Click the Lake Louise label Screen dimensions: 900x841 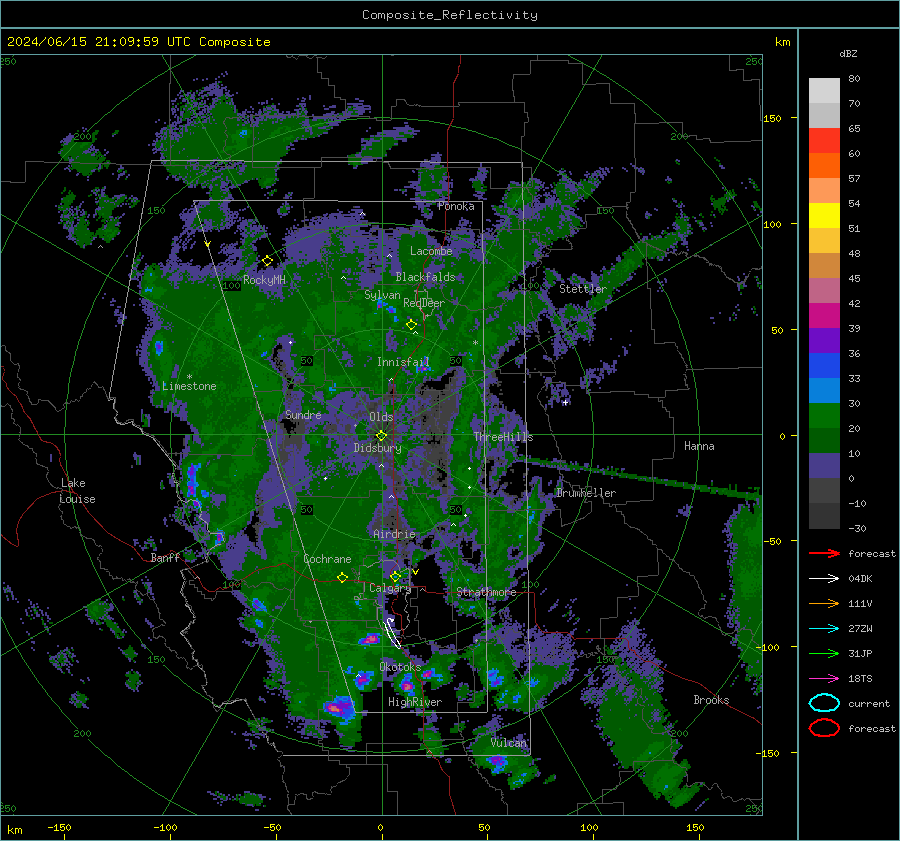coord(77,491)
